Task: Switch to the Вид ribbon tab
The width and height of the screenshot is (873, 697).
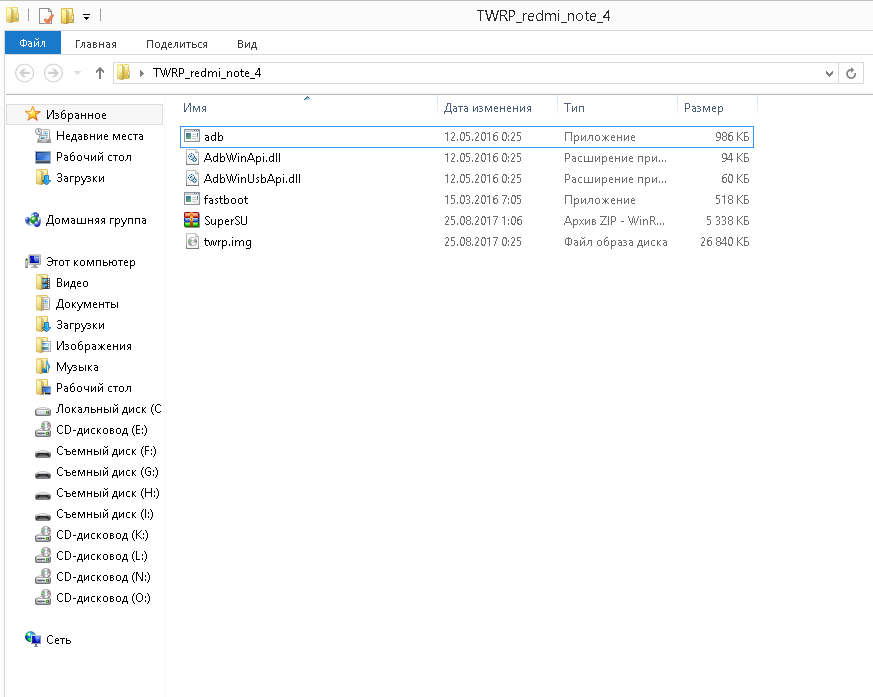Action: pyautogui.click(x=247, y=44)
